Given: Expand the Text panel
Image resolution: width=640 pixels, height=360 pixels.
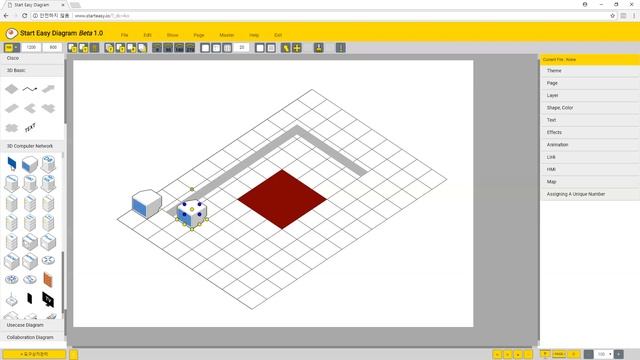Looking at the screenshot, I should click(x=590, y=120).
